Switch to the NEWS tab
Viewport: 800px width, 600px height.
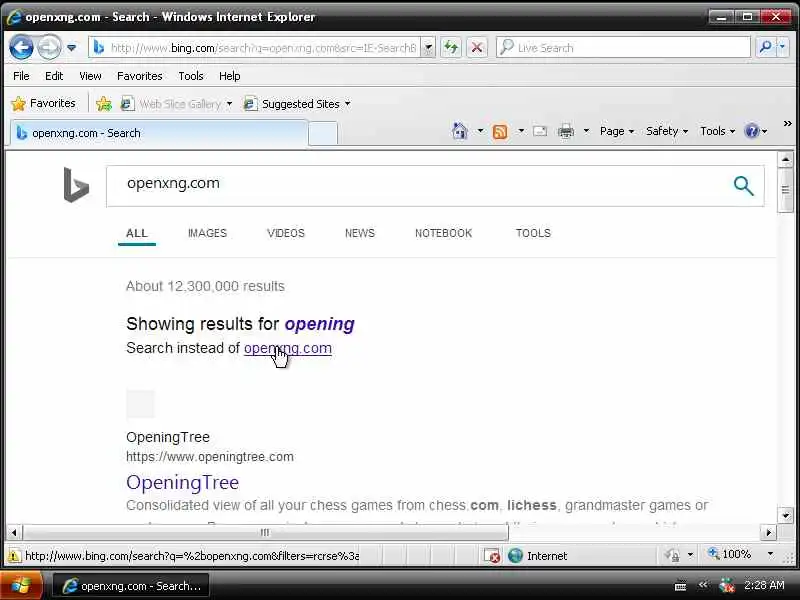pos(360,233)
